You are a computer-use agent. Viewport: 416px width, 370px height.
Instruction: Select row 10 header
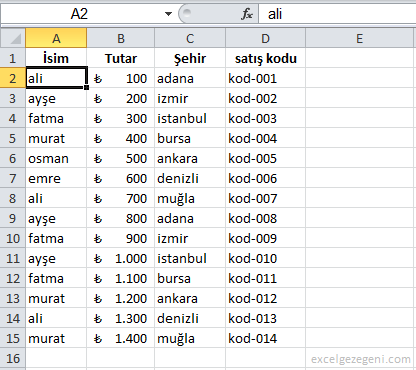(x=13, y=238)
